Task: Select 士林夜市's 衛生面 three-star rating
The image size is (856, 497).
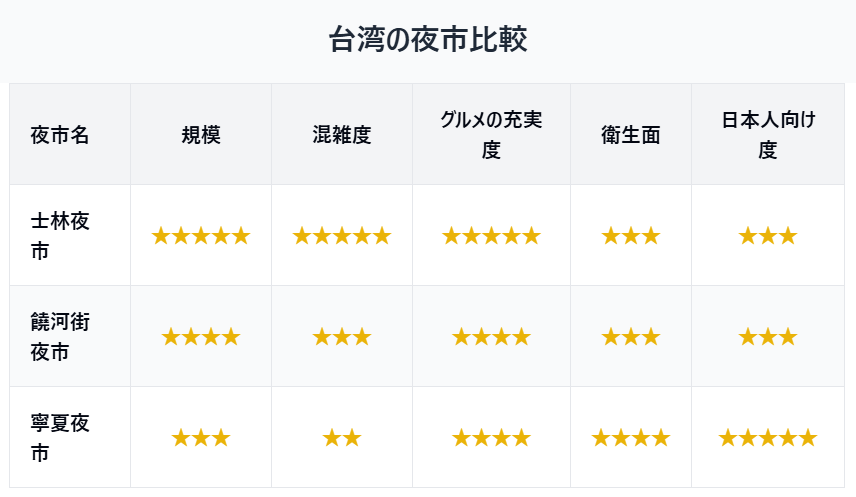Action: coord(631,236)
